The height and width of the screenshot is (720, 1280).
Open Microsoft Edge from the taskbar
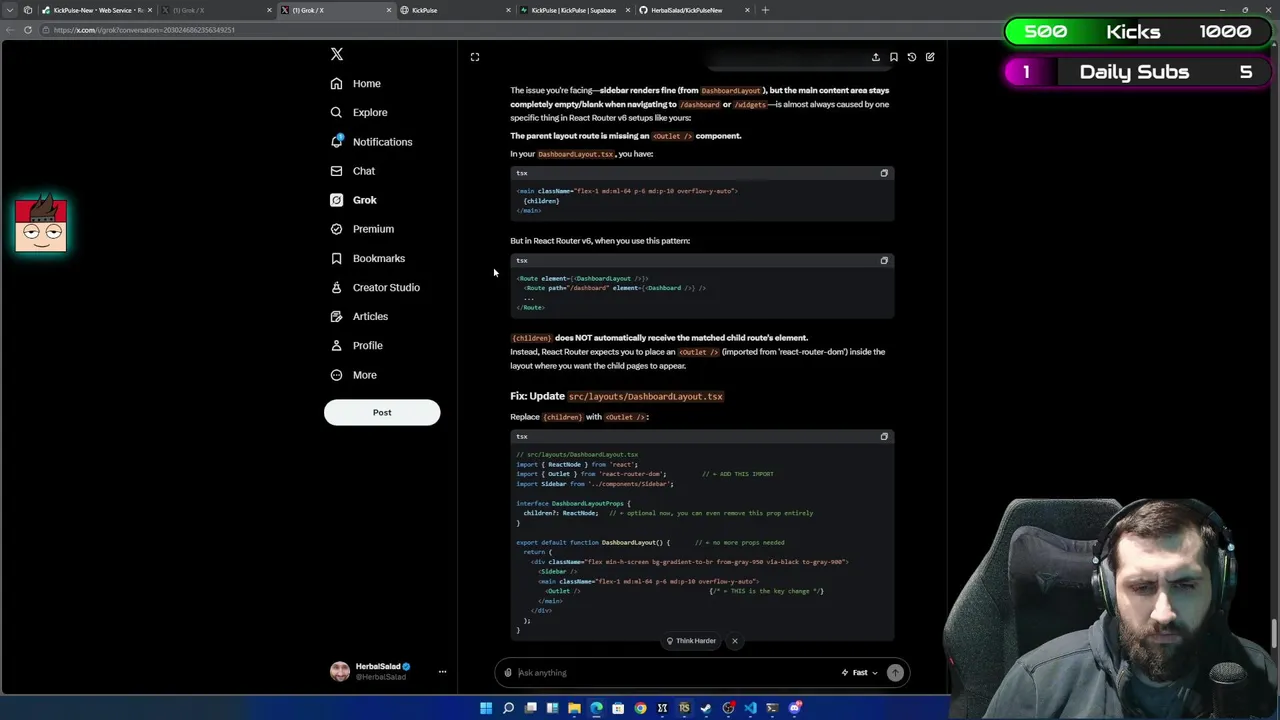[x=596, y=708]
